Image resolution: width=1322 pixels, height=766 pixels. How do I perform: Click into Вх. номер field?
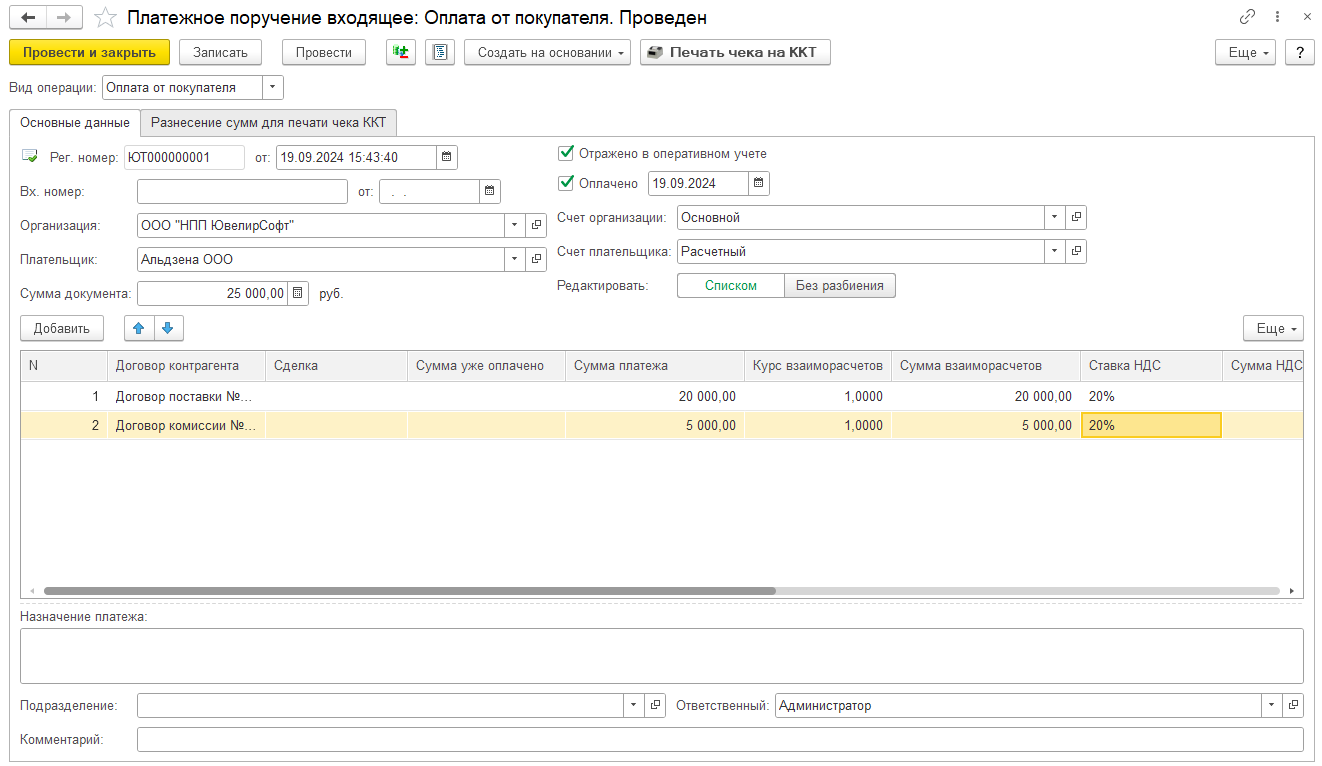pos(242,191)
